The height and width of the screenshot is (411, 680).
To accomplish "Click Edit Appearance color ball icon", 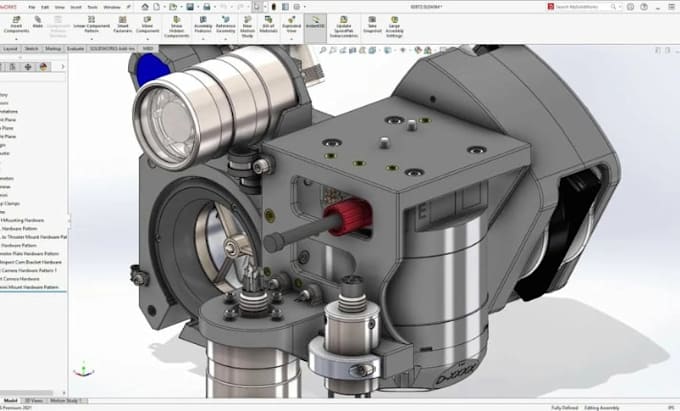I will coord(418,50).
